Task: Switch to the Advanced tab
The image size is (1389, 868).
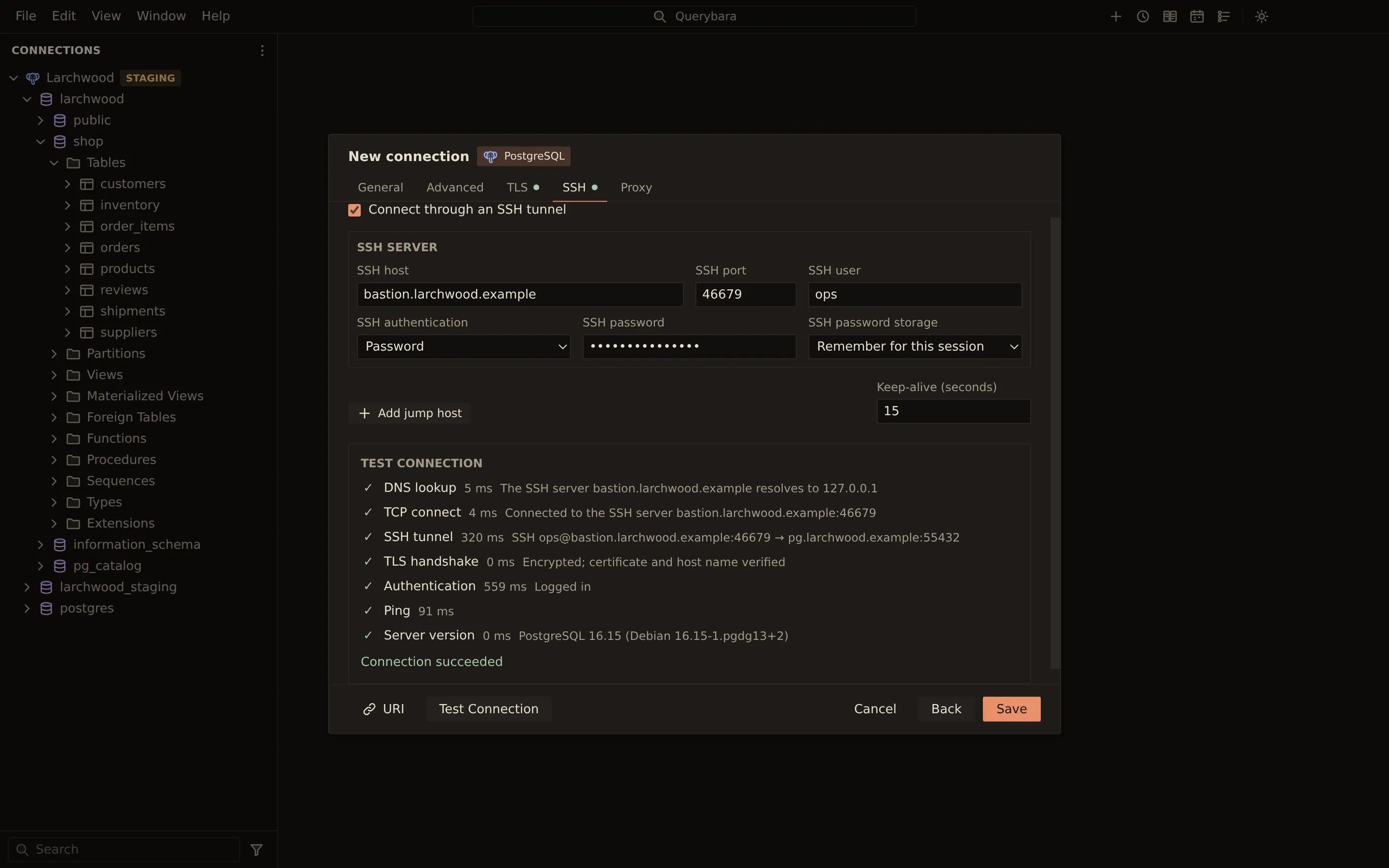Action: 455,188
